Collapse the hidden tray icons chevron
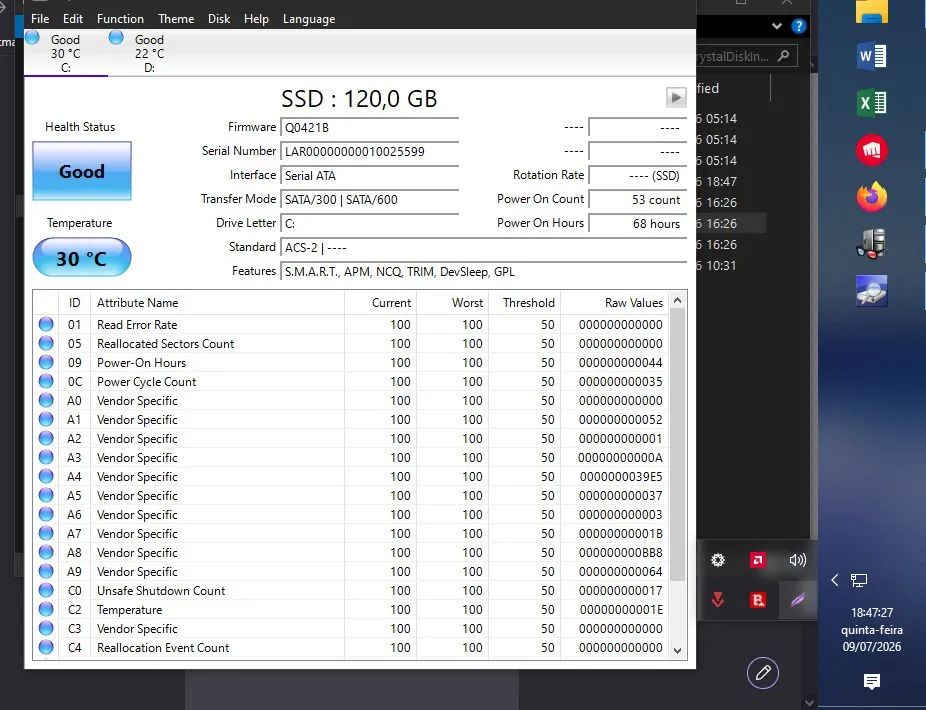 [834, 580]
